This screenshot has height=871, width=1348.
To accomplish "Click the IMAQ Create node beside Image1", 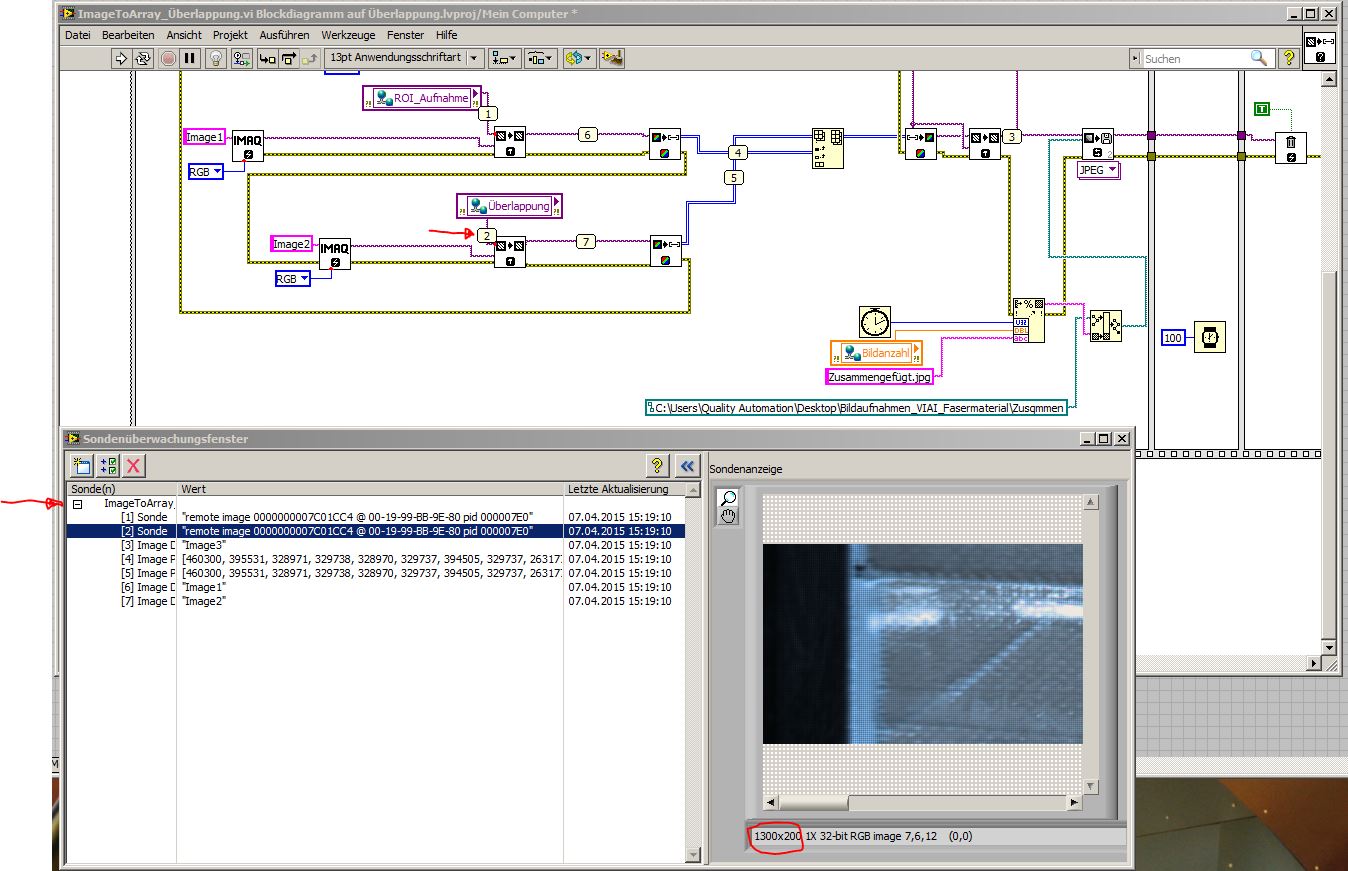I will (247, 146).
